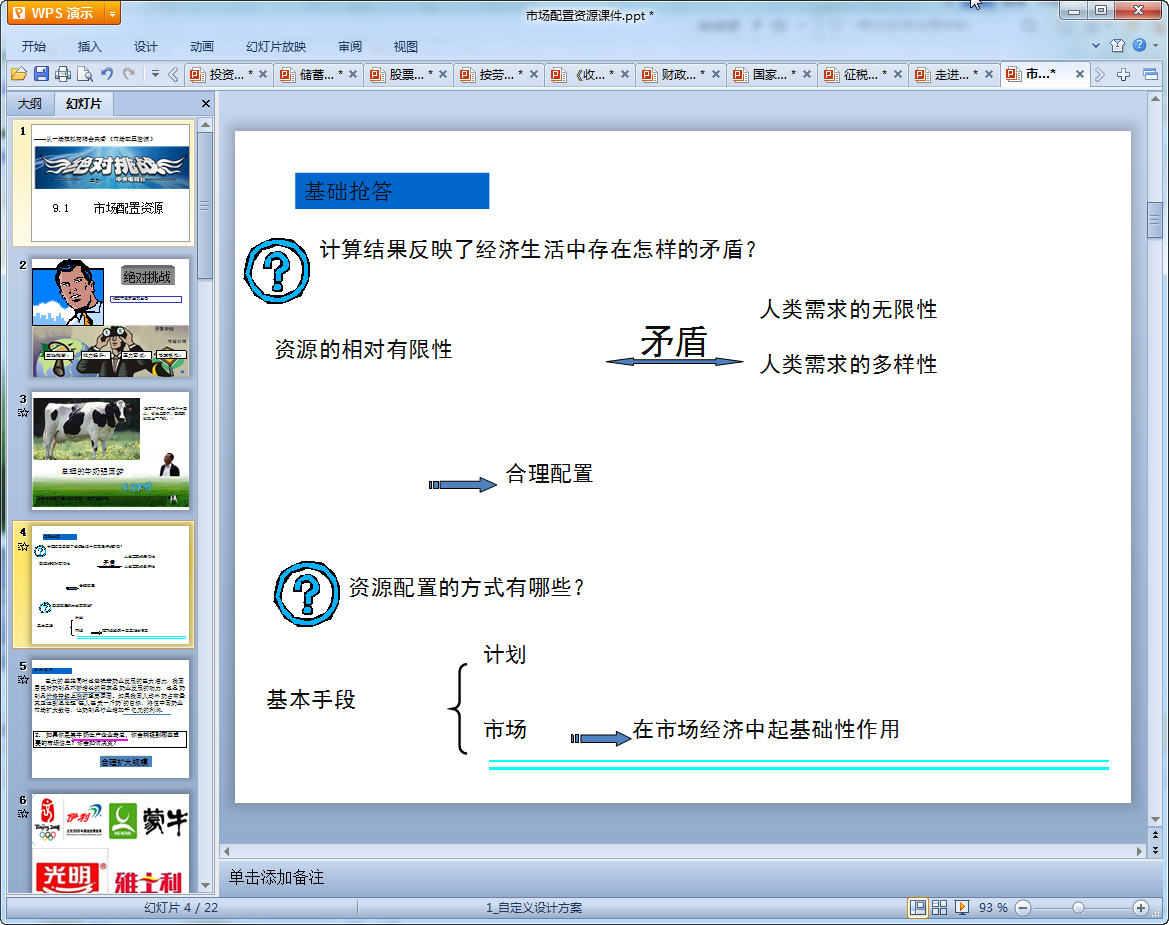Click the WPS 演示 application button
Image resolution: width=1169 pixels, height=925 pixels.
click(56, 13)
